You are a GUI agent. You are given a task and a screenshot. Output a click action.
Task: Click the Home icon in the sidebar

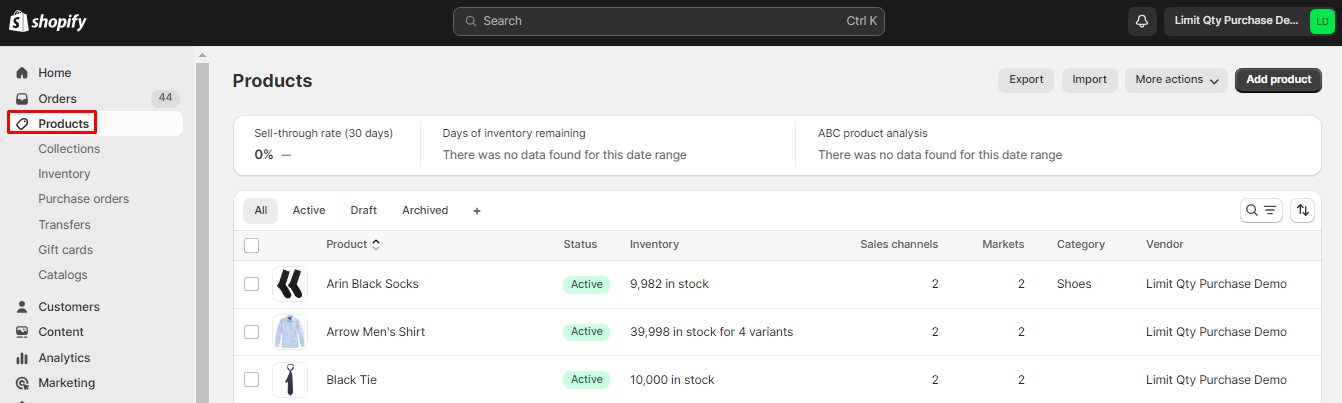pyautogui.click(x=22, y=73)
